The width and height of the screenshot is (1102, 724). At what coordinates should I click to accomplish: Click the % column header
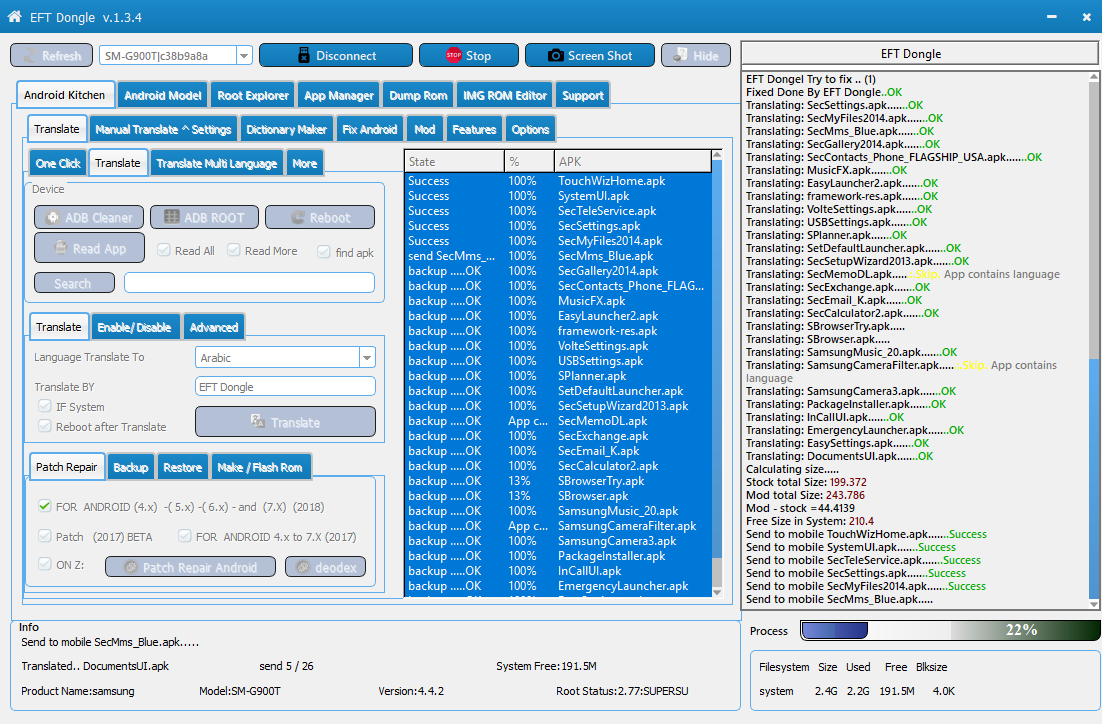pyautogui.click(x=529, y=162)
